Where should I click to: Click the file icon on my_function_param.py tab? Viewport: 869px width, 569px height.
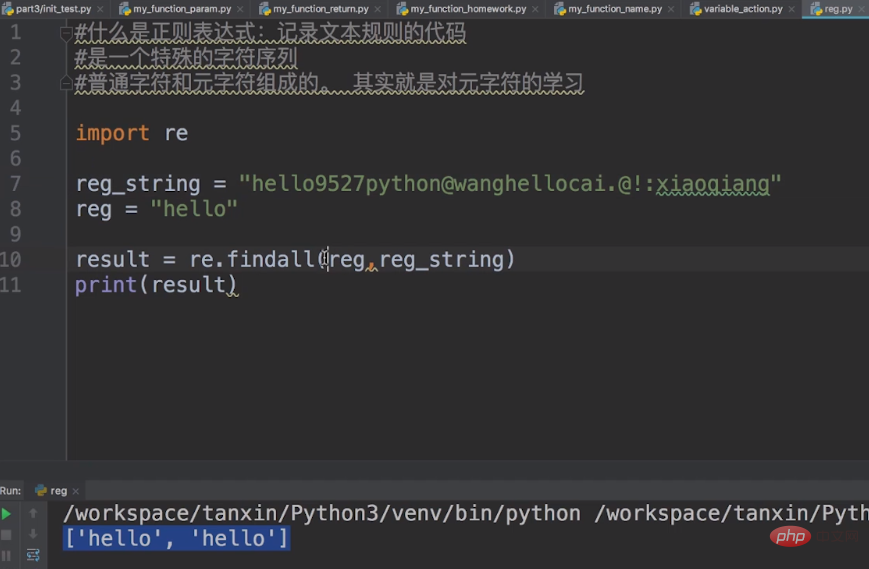click(x=125, y=9)
